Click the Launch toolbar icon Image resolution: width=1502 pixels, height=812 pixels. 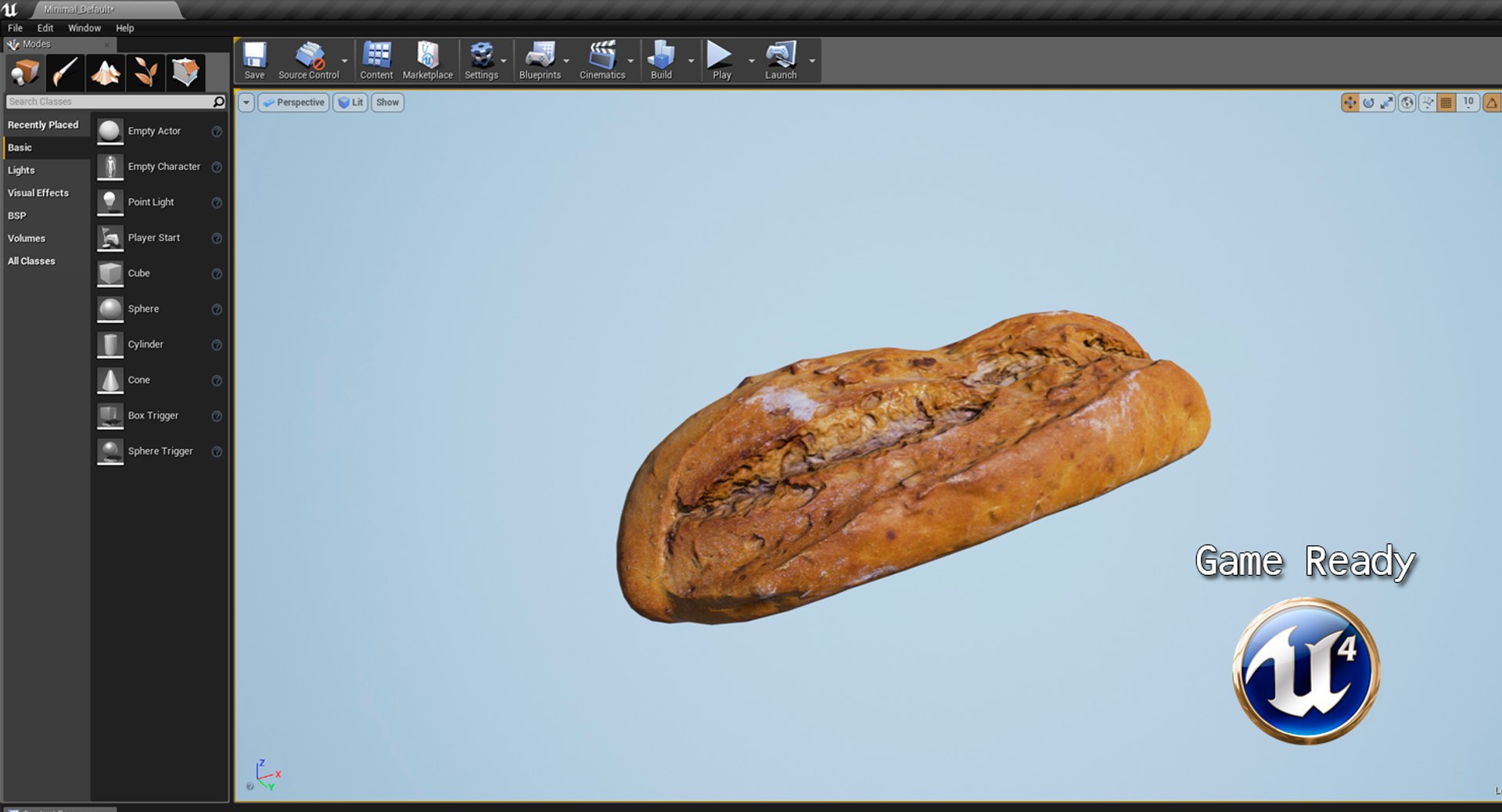[781, 60]
